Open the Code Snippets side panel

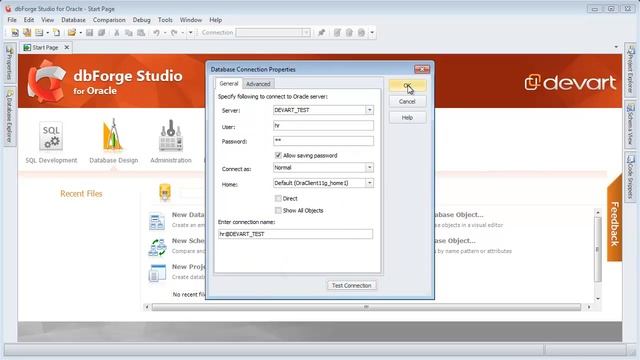click(x=630, y=176)
